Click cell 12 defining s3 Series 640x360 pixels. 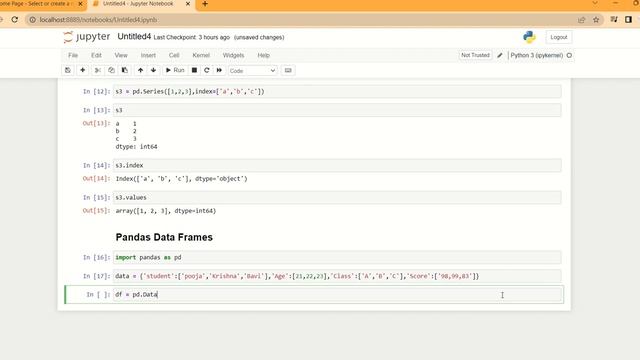337,91
